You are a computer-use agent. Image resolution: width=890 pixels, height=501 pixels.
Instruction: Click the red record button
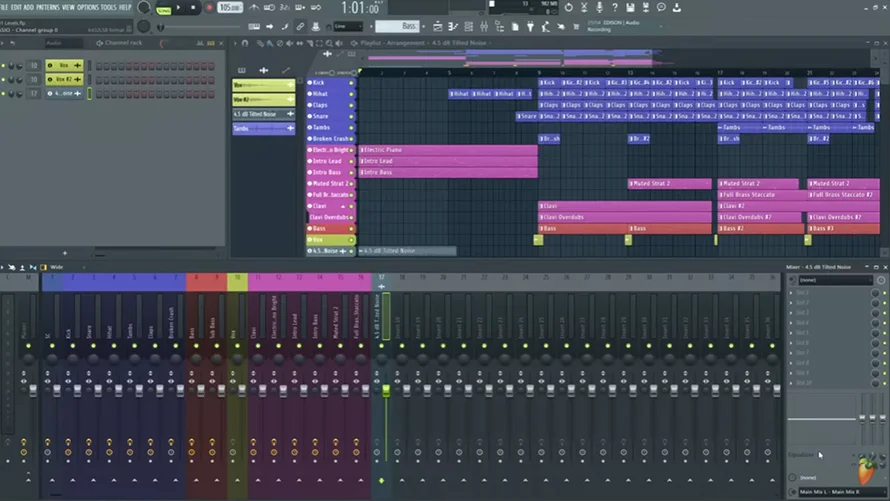pyautogui.click(x=208, y=7)
